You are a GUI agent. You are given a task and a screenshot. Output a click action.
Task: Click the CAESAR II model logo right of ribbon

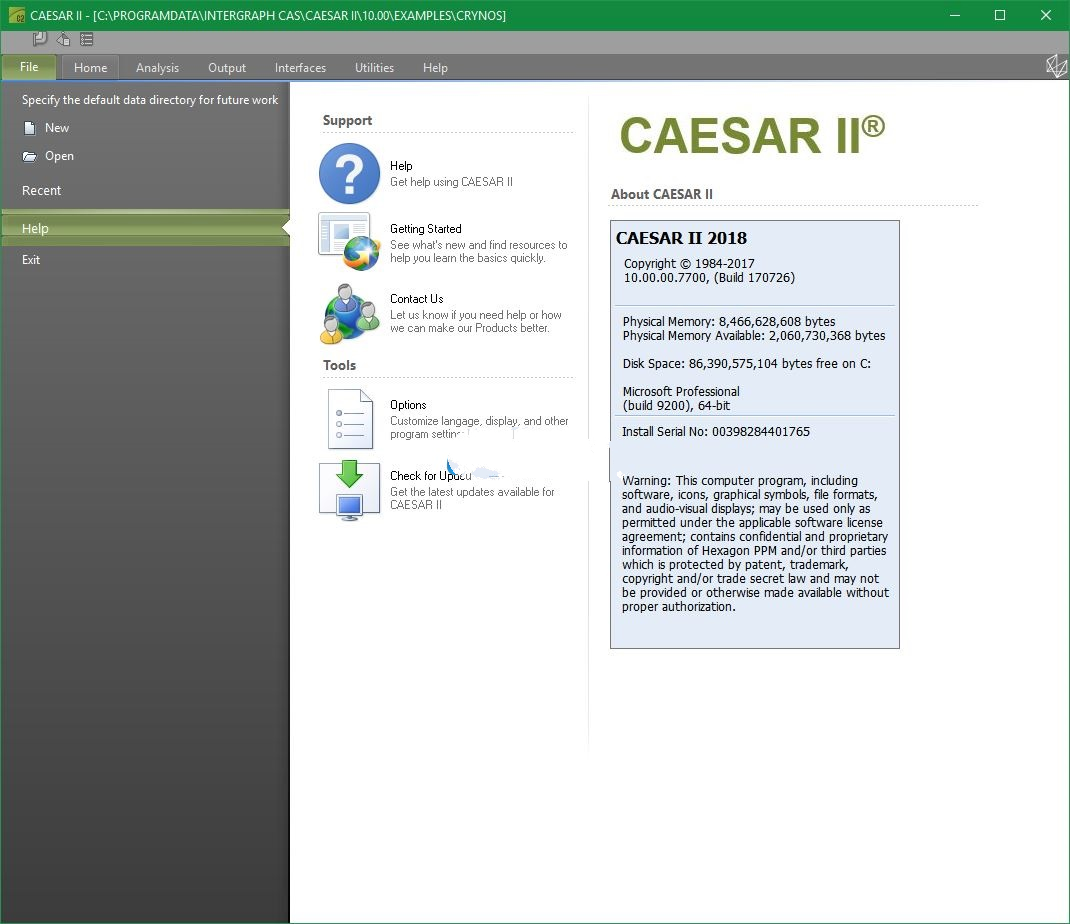click(1056, 66)
